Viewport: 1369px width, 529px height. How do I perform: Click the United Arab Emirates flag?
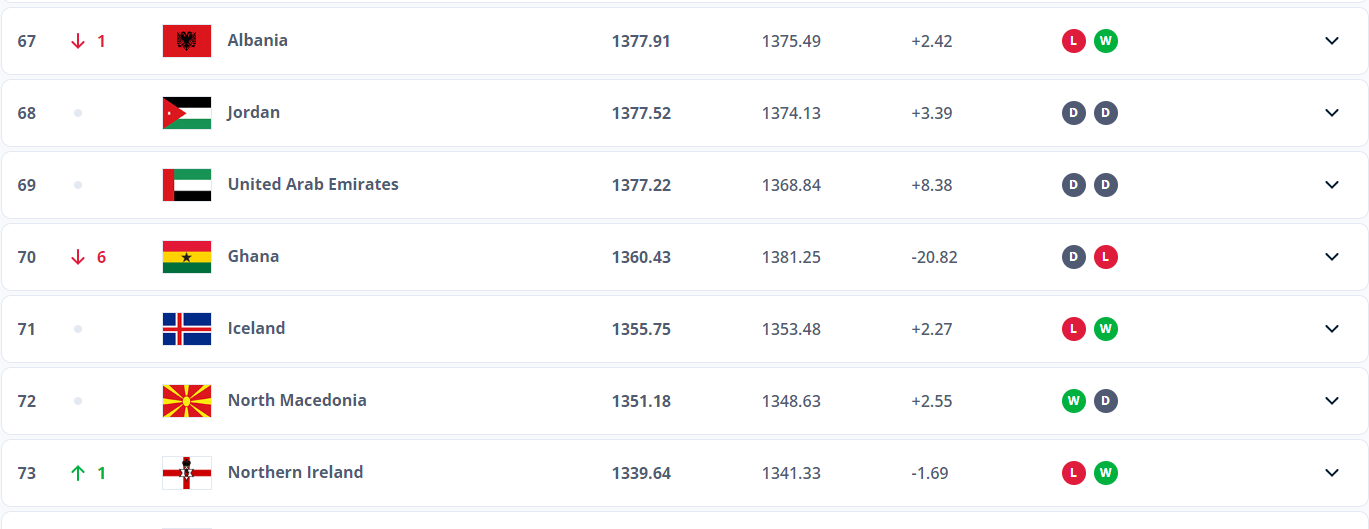pos(187,185)
